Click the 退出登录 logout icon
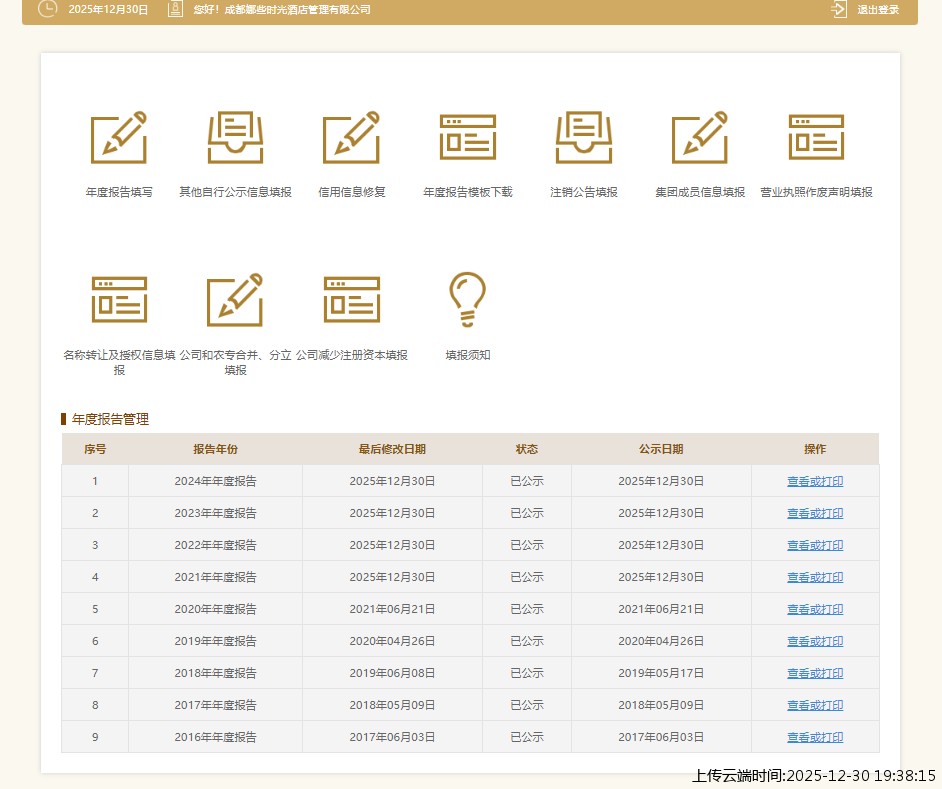 838,9
